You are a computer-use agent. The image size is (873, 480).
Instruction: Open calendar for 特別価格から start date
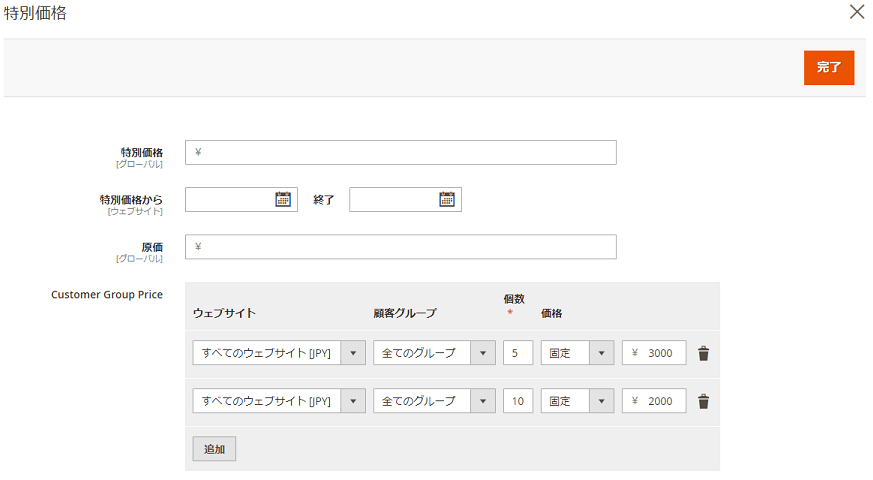tap(283, 200)
